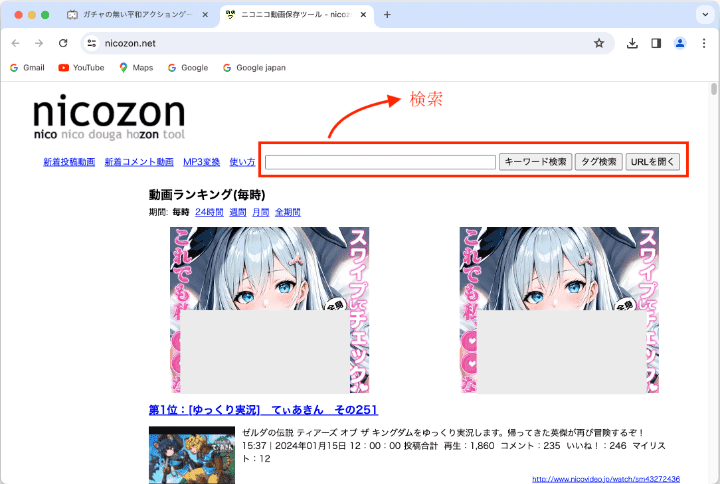Click the right ad banner image

559,310
